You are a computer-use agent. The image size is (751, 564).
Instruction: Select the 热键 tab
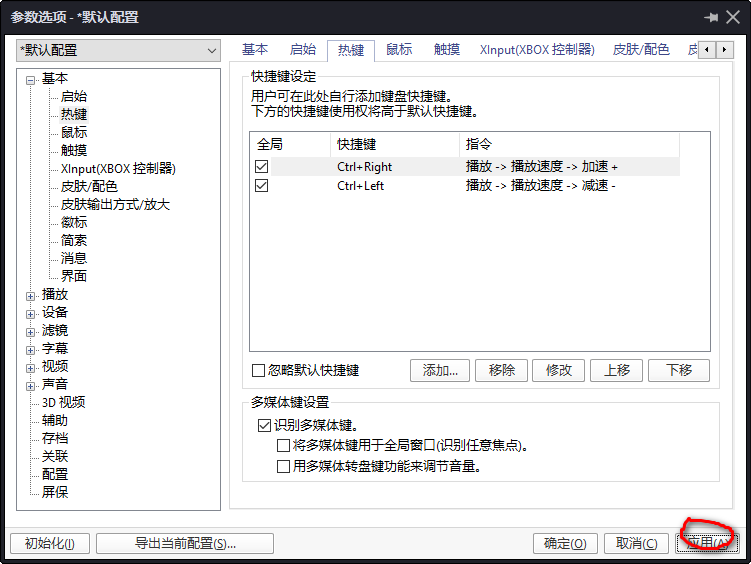point(351,50)
